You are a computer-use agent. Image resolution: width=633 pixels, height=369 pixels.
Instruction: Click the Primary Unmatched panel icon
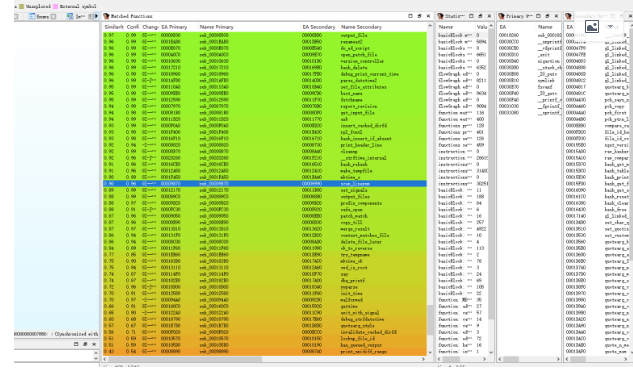click(501, 16)
